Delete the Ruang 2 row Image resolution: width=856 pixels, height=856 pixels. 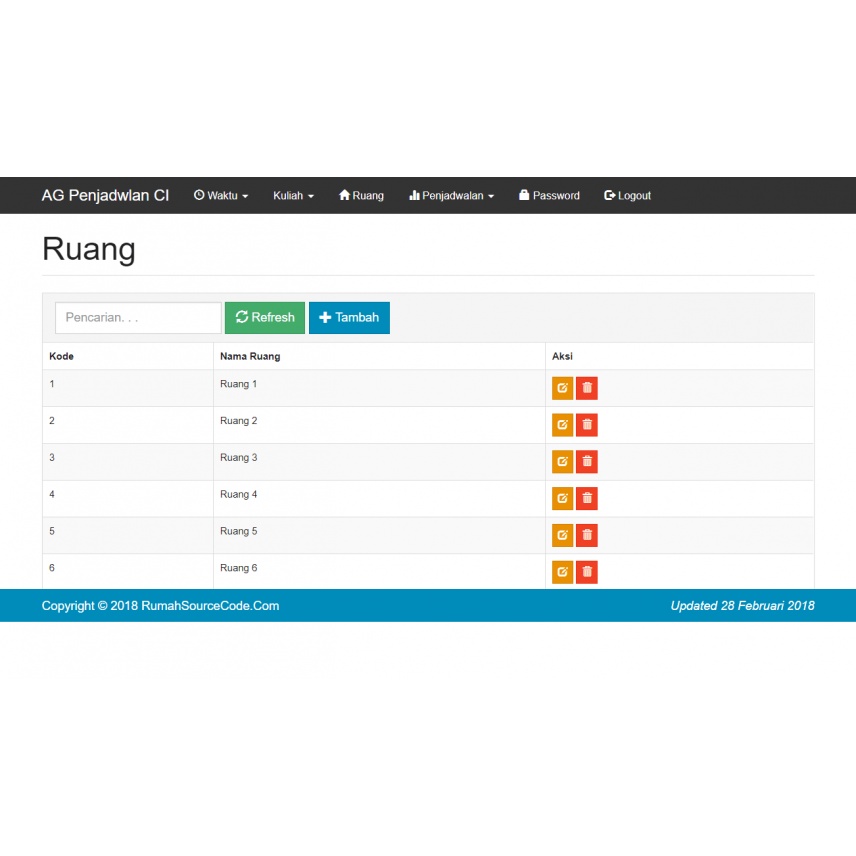(587, 425)
